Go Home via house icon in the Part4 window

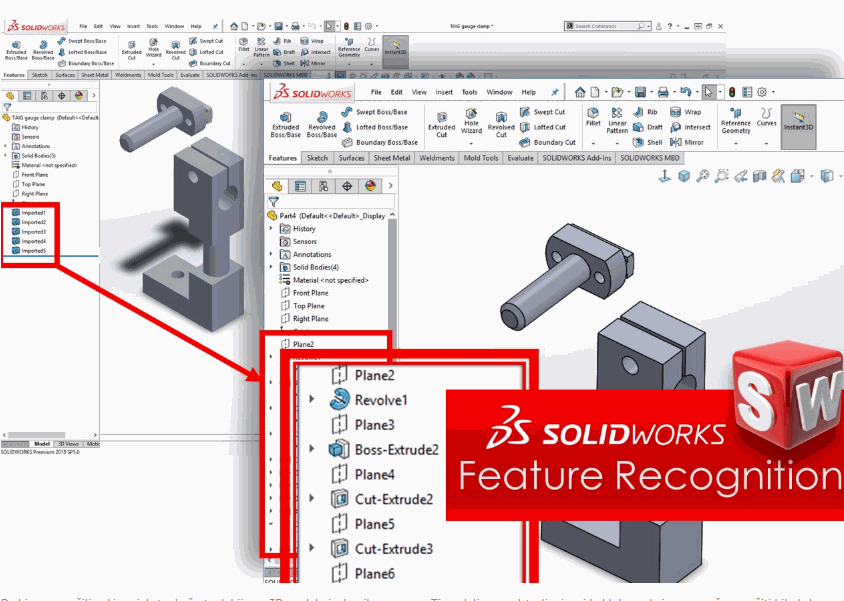tap(580, 92)
